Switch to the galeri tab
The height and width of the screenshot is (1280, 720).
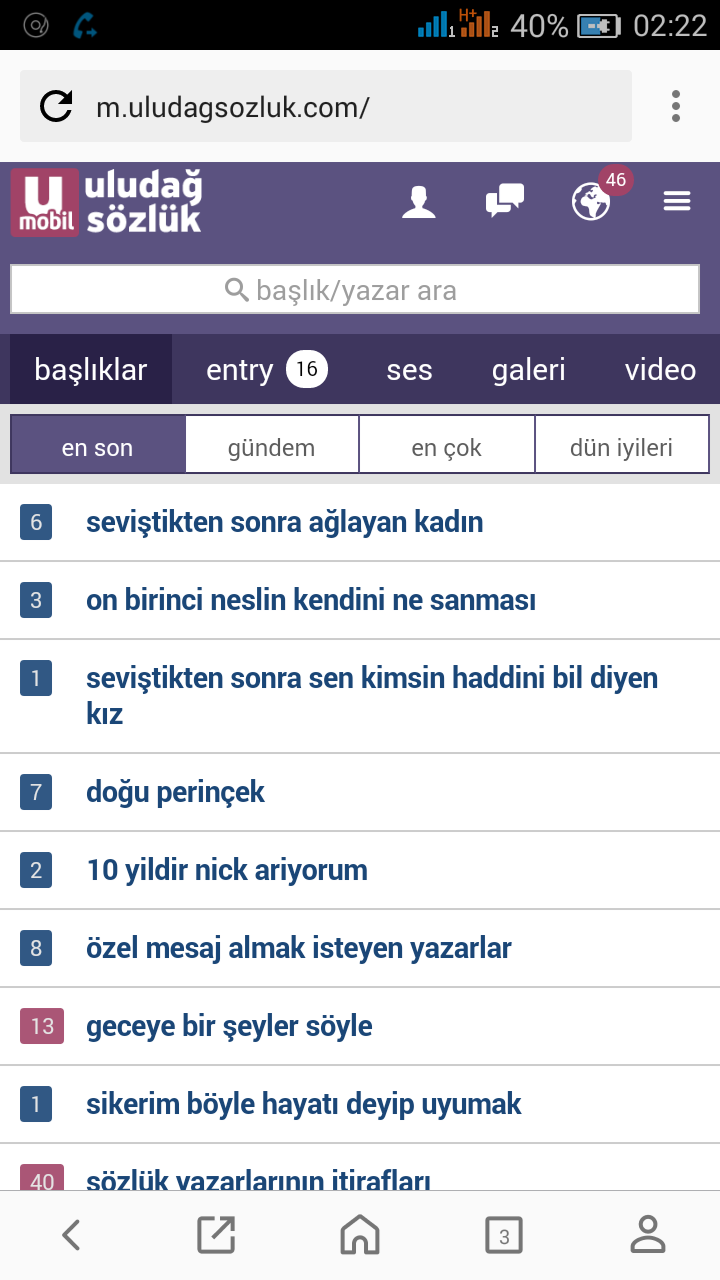528,370
